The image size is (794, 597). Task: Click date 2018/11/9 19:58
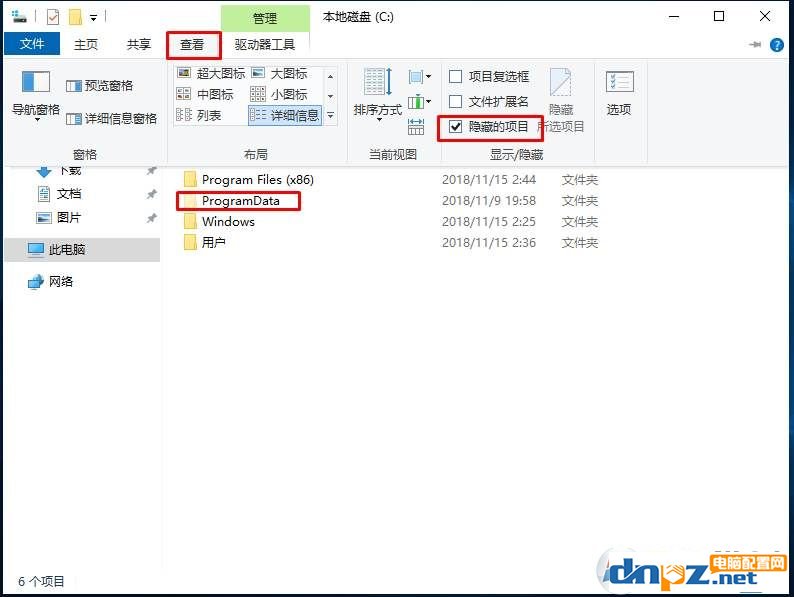[x=489, y=201]
